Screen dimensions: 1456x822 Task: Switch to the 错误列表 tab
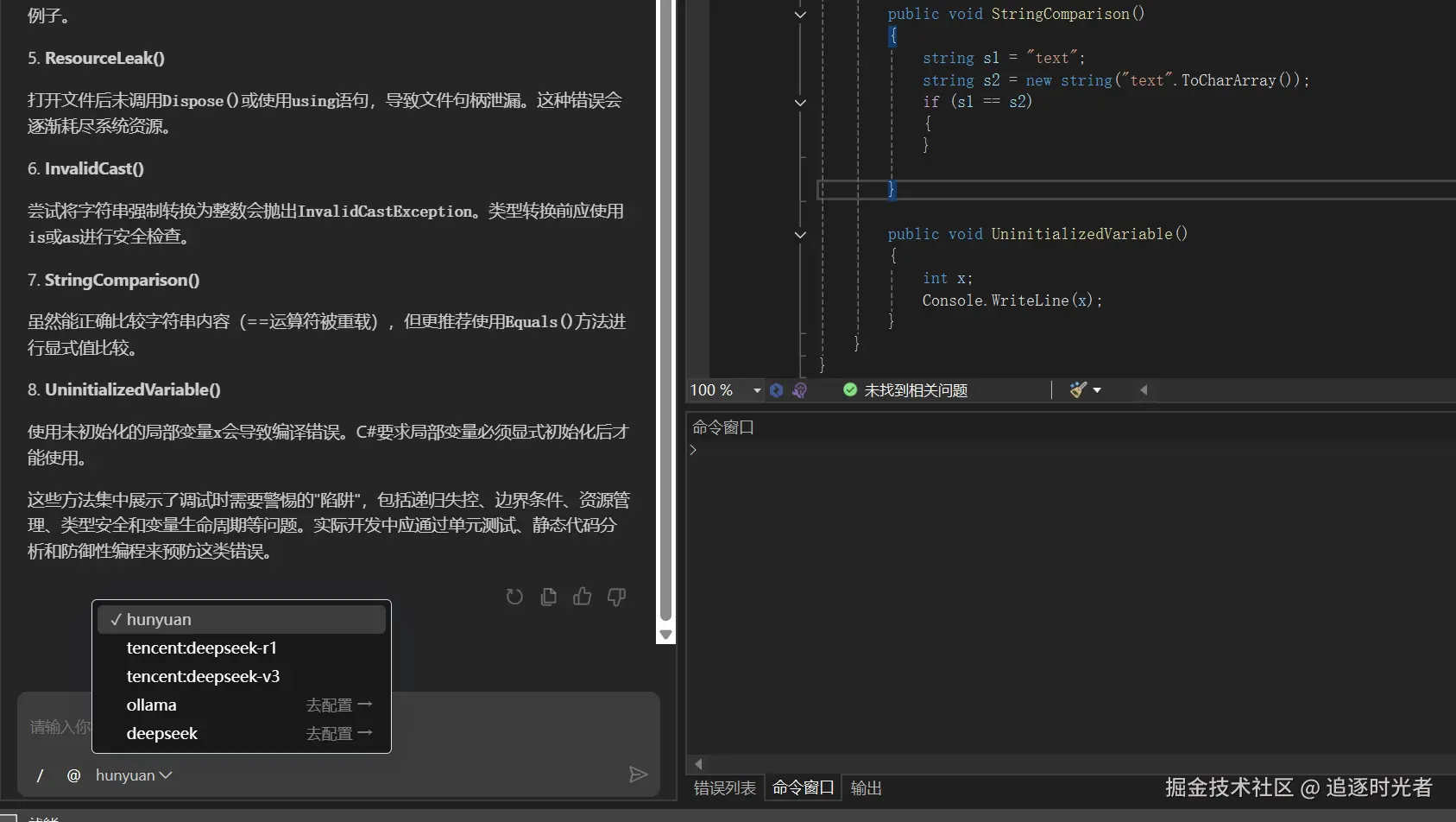click(724, 788)
